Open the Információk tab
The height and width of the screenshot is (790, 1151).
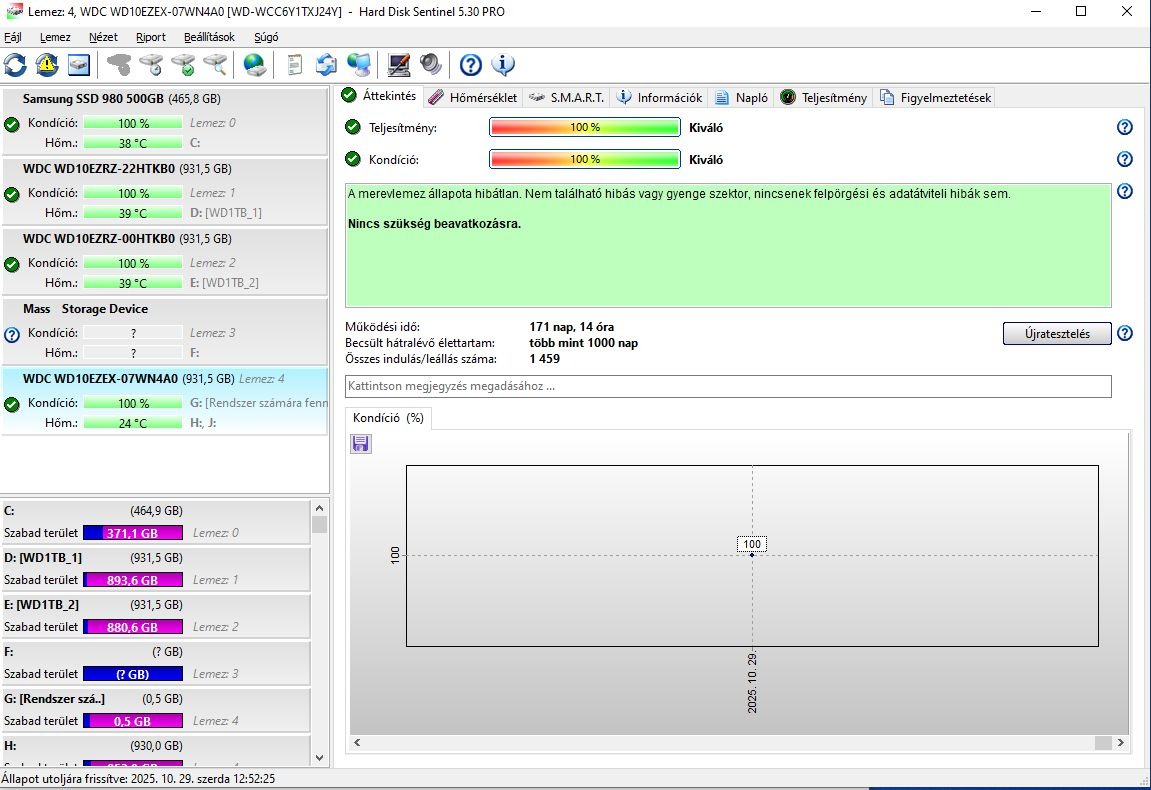pos(660,98)
